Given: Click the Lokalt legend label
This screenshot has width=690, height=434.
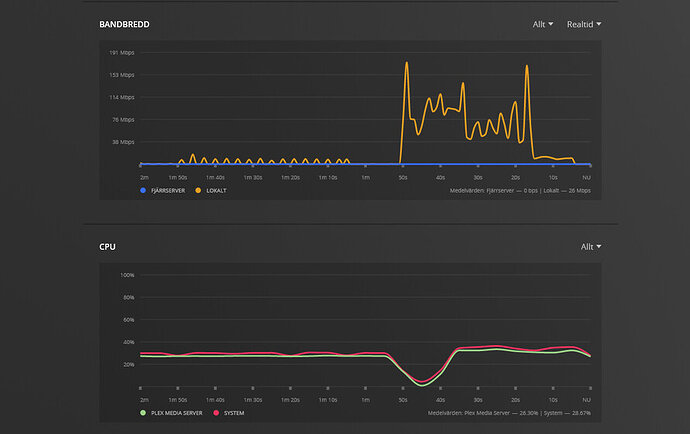Looking at the screenshot, I should tap(217, 191).
